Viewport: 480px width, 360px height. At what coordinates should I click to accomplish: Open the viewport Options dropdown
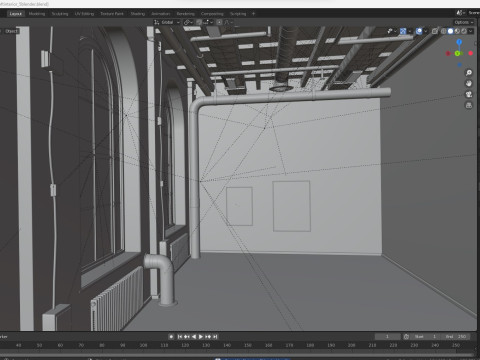(x=464, y=22)
